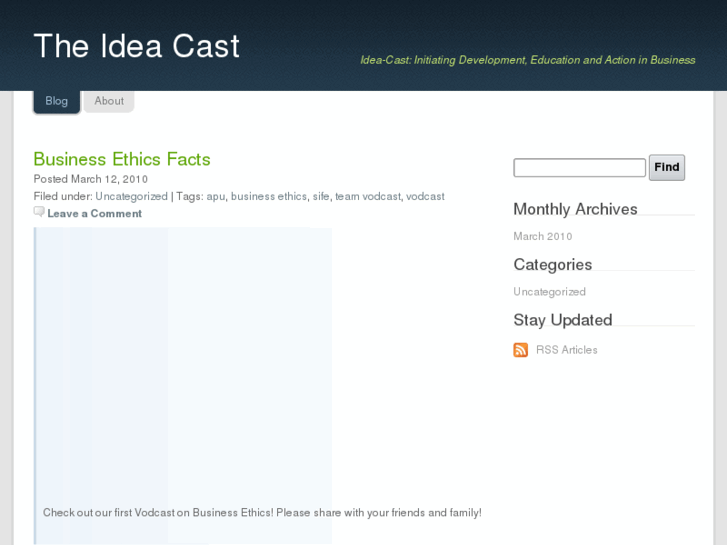Select the vodcast tag link
This screenshot has width=727, height=545.
tap(425, 197)
